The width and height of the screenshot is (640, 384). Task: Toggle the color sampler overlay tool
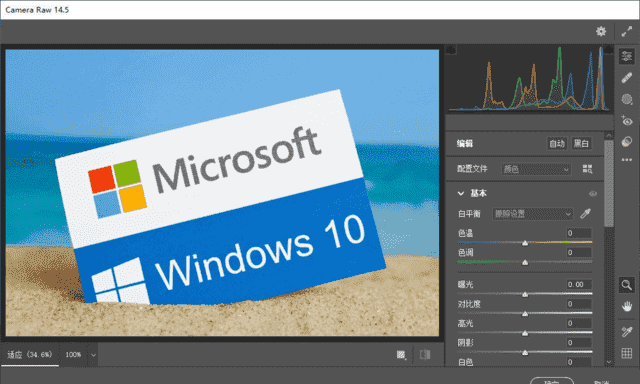[627, 331]
